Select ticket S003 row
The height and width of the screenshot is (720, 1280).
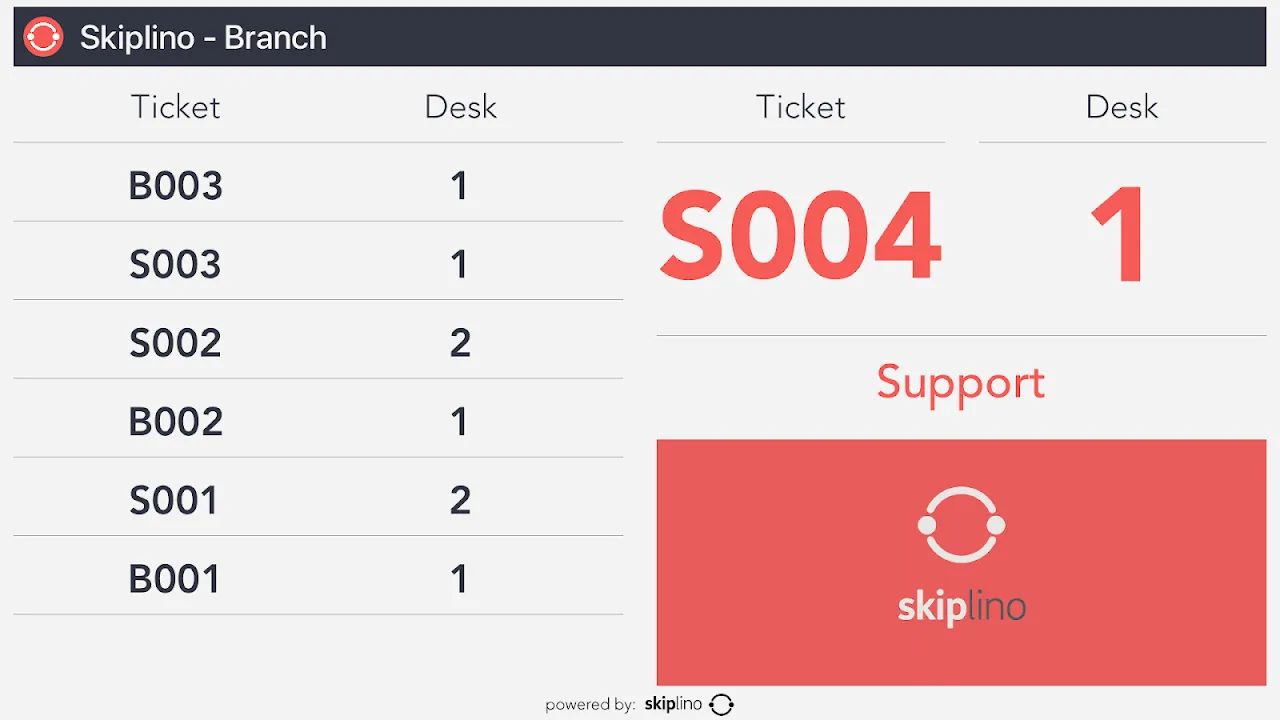click(x=318, y=263)
